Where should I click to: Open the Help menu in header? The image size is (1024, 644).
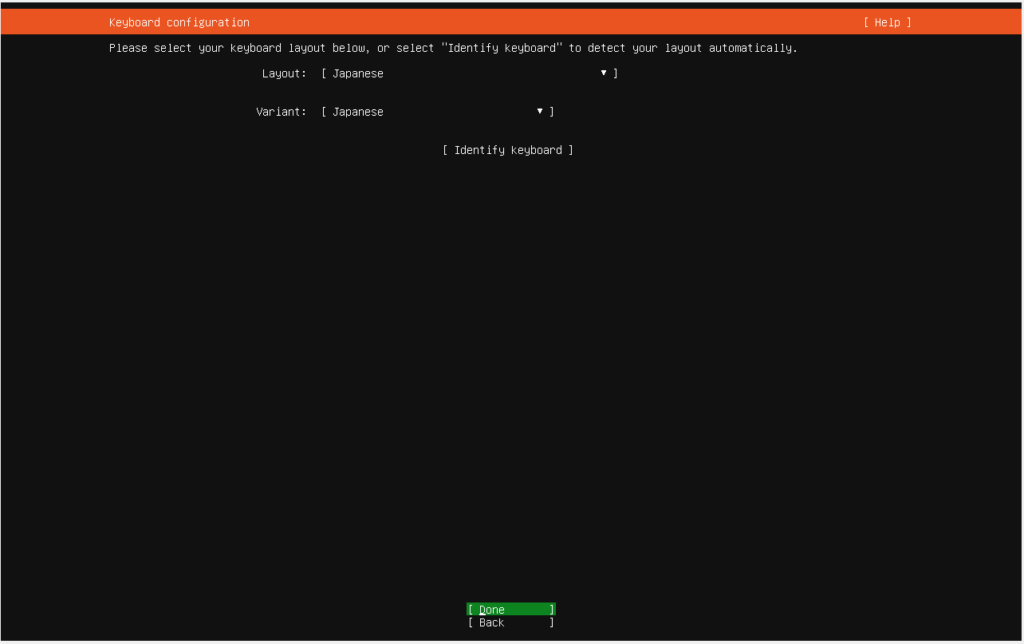click(x=887, y=22)
